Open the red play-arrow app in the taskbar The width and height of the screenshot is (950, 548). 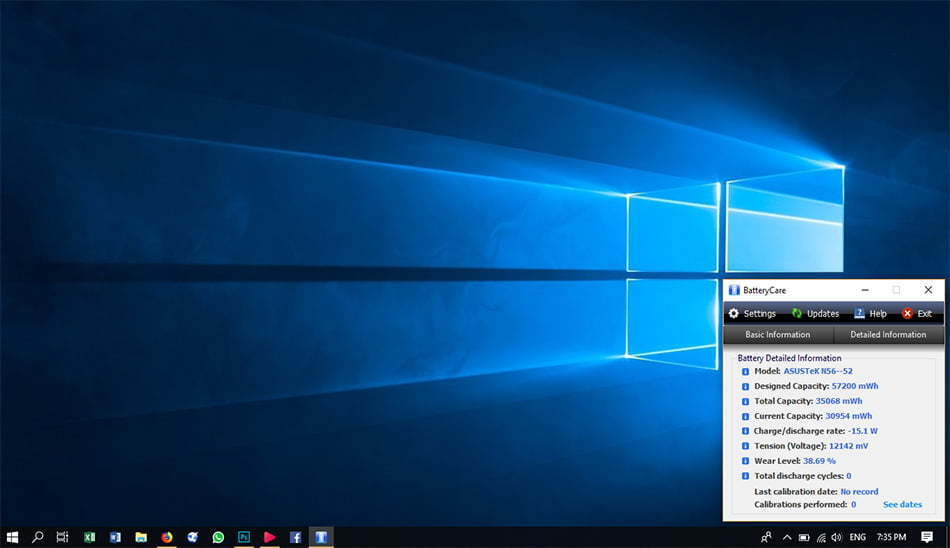coord(270,537)
